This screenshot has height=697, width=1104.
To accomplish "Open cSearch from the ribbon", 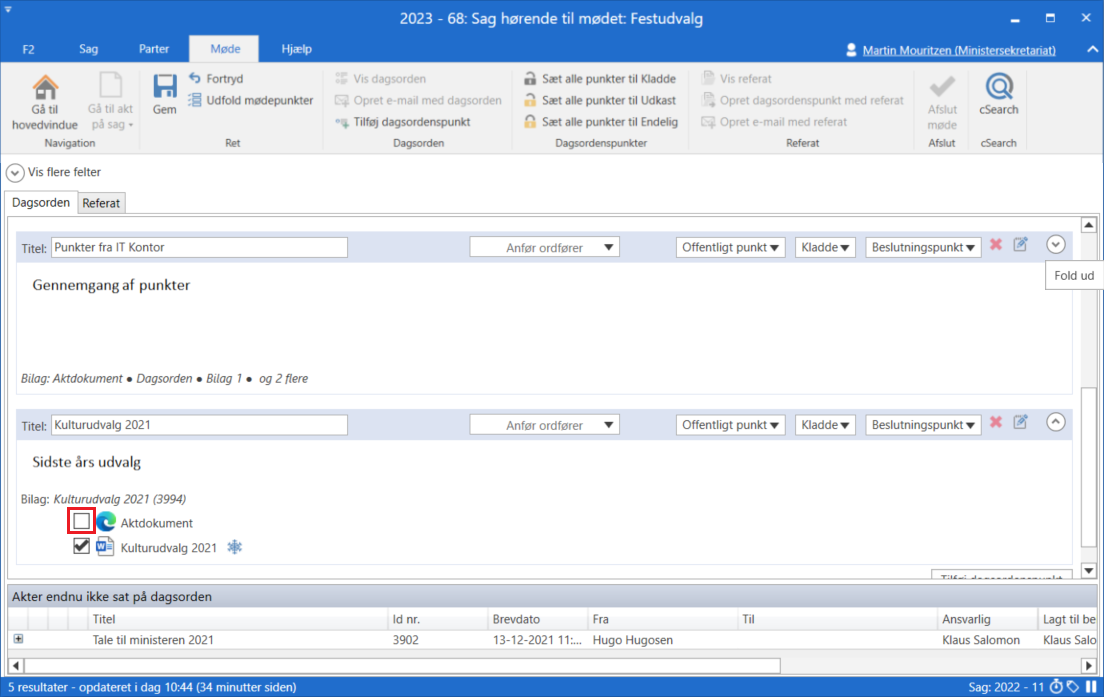I will point(998,88).
